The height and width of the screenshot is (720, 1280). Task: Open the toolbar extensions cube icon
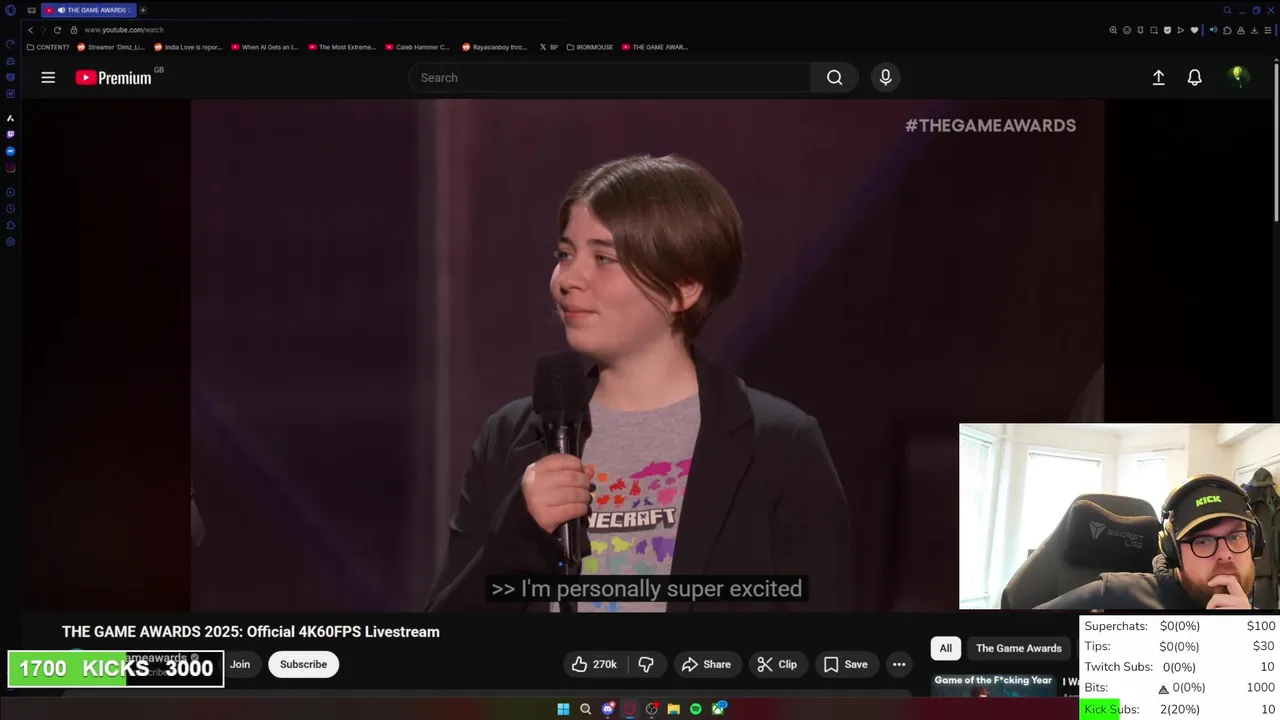1227,30
